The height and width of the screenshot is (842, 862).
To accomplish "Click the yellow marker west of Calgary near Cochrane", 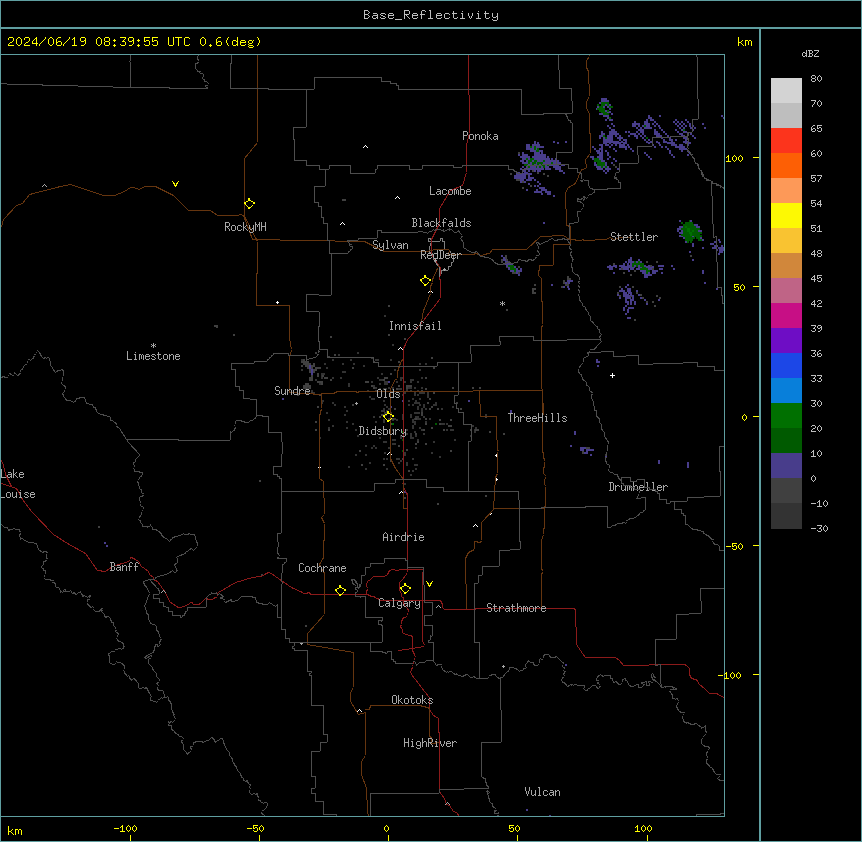I will 340,590.
